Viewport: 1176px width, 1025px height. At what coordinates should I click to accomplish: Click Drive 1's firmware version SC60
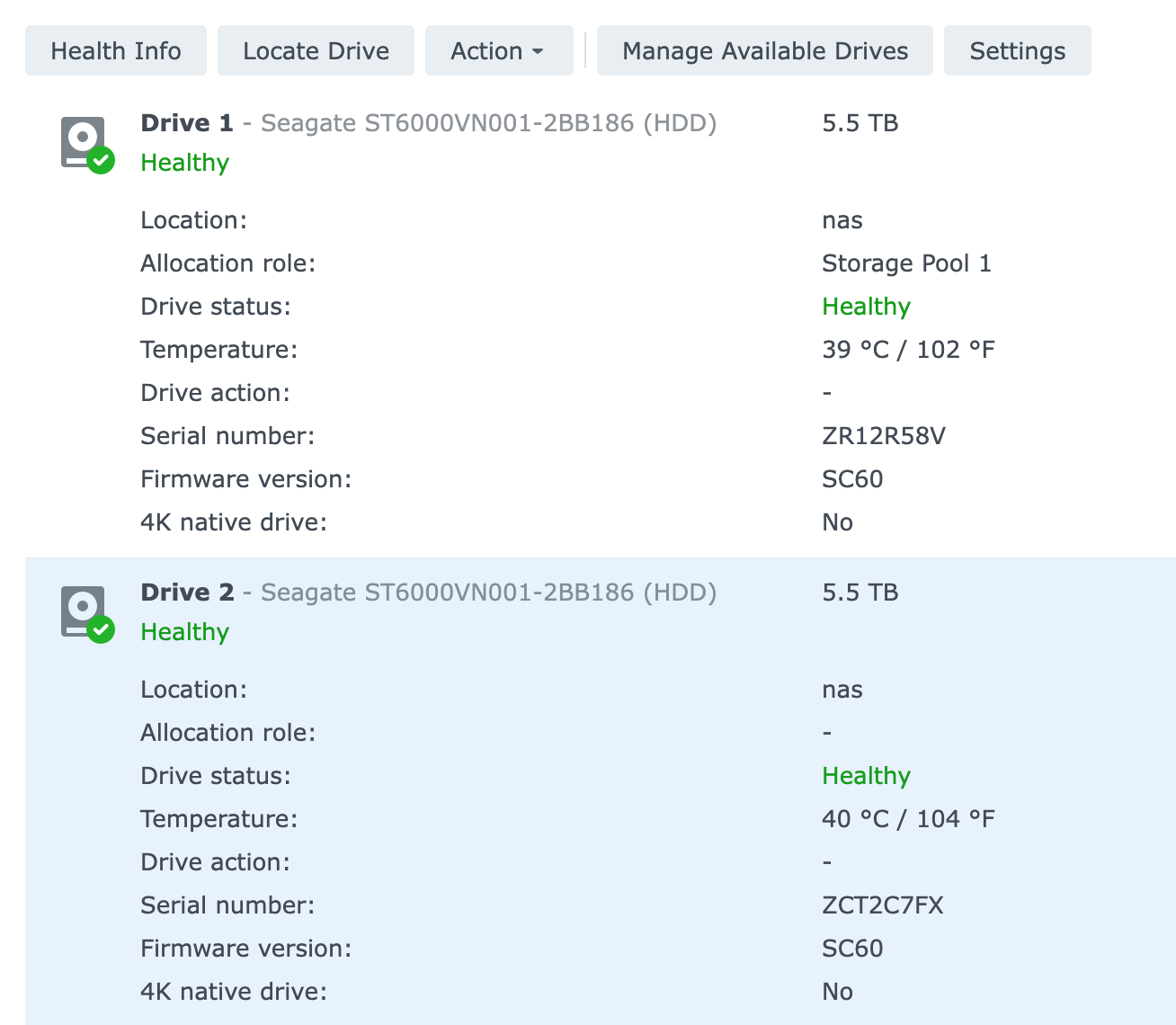coord(852,478)
